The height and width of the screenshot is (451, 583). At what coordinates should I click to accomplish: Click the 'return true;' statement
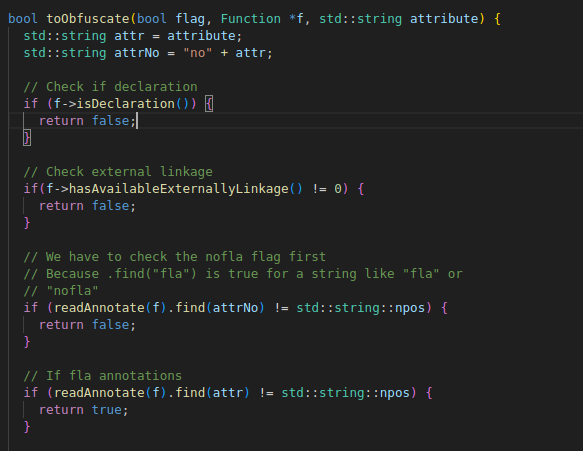(x=84, y=410)
